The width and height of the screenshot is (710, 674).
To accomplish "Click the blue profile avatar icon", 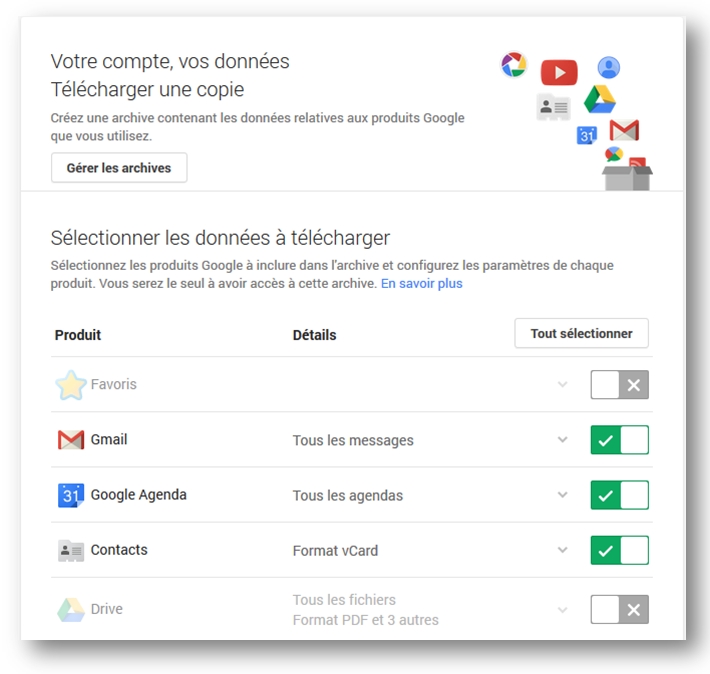I will pyautogui.click(x=609, y=67).
